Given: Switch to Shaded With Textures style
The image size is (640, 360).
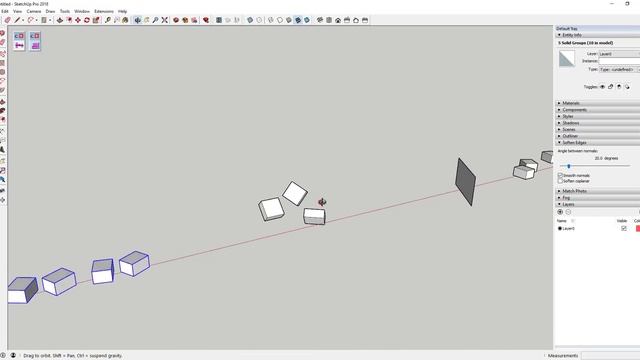Looking at the screenshot, I should tap(298, 20).
